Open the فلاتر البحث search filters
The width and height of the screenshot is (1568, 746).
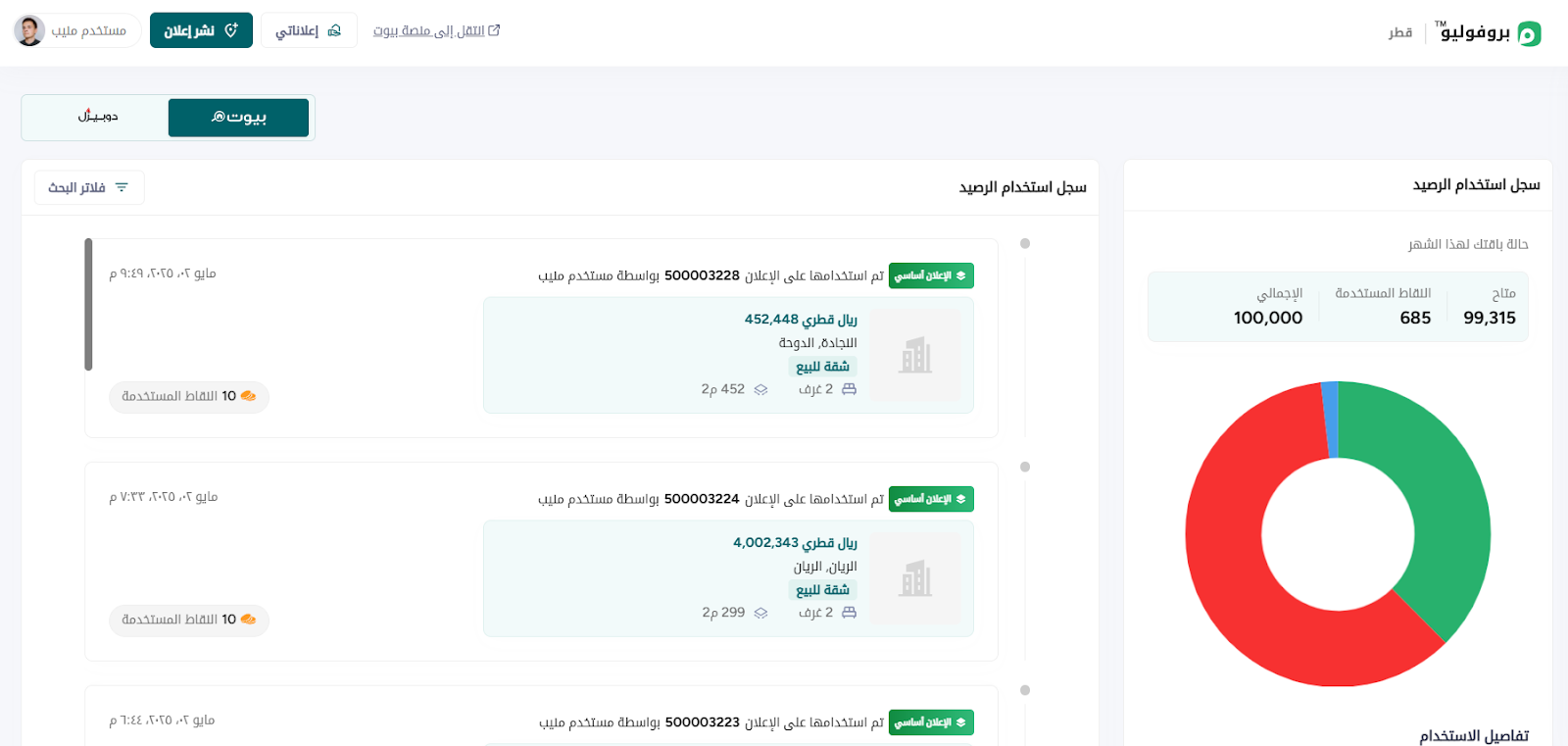pyautogui.click(x=89, y=187)
